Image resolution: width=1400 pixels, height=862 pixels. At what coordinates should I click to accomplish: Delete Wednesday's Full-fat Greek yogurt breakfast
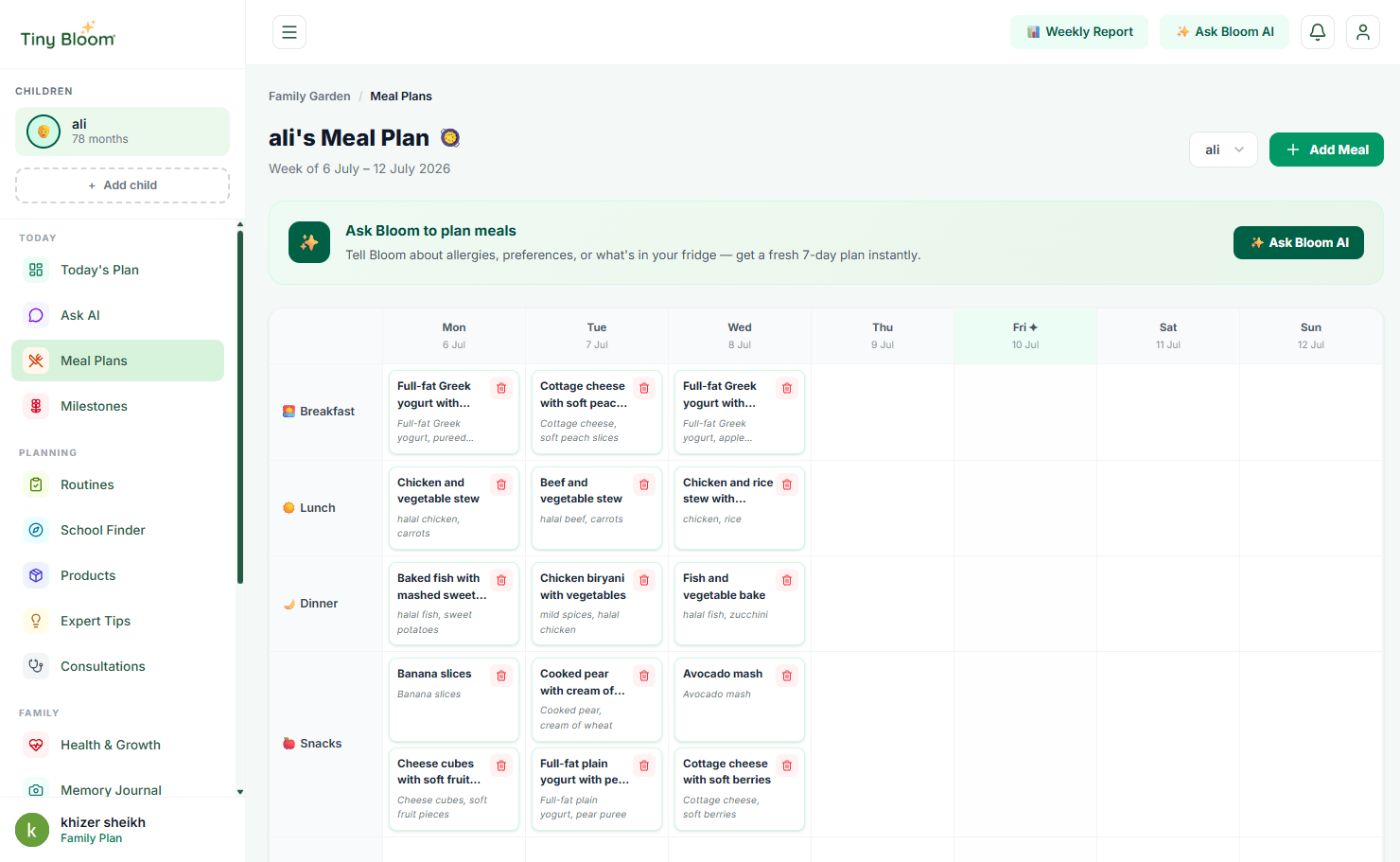[x=787, y=388]
